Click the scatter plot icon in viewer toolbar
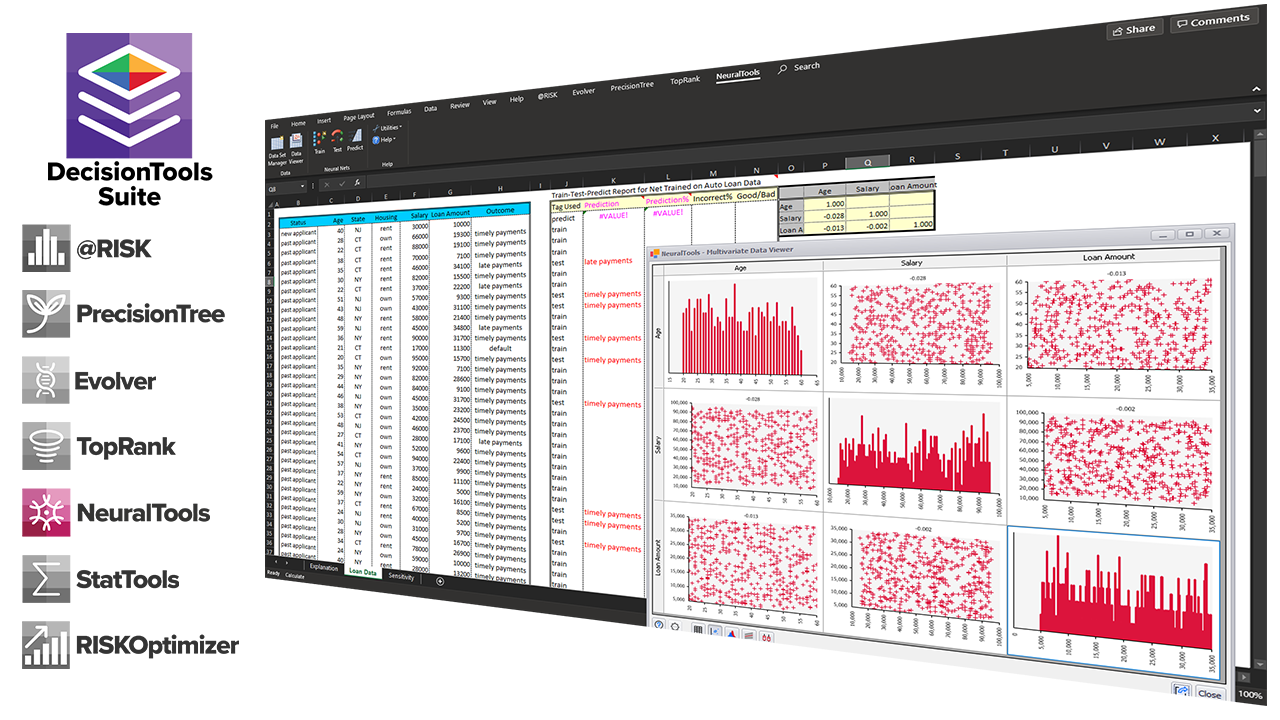The height and width of the screenshot is (720, 1280). [x=714, y=633]
